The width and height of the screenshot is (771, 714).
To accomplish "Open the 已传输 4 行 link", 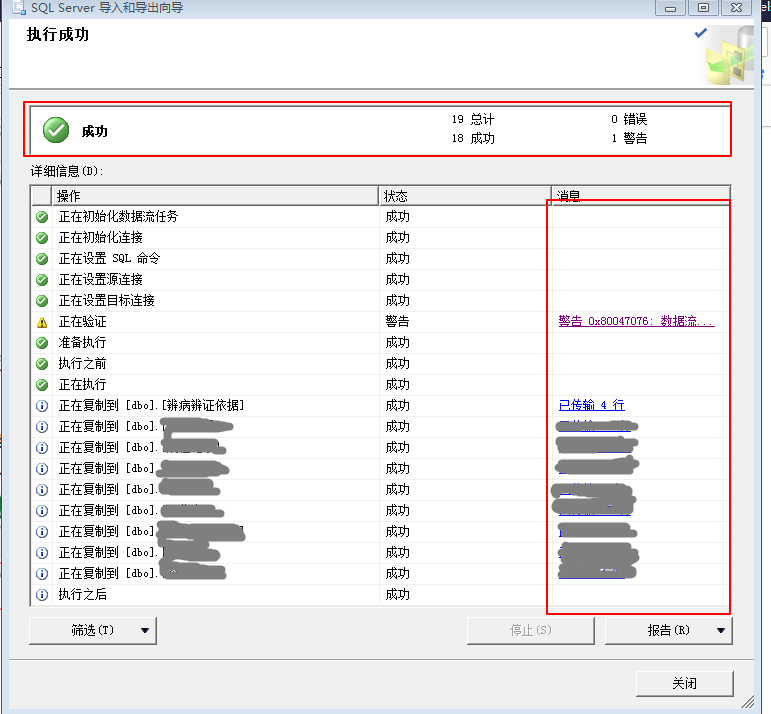I will (592, 405).
